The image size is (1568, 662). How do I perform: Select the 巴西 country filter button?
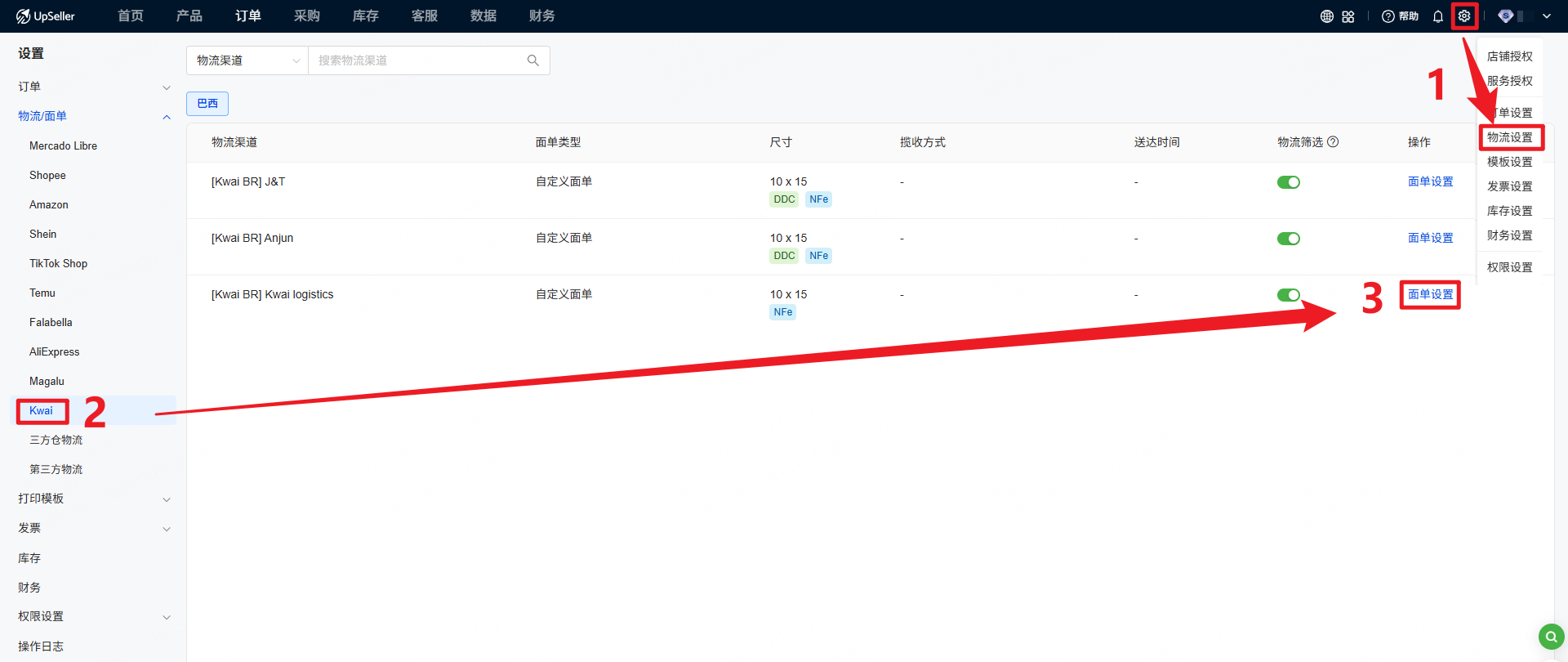coord(207,104)
